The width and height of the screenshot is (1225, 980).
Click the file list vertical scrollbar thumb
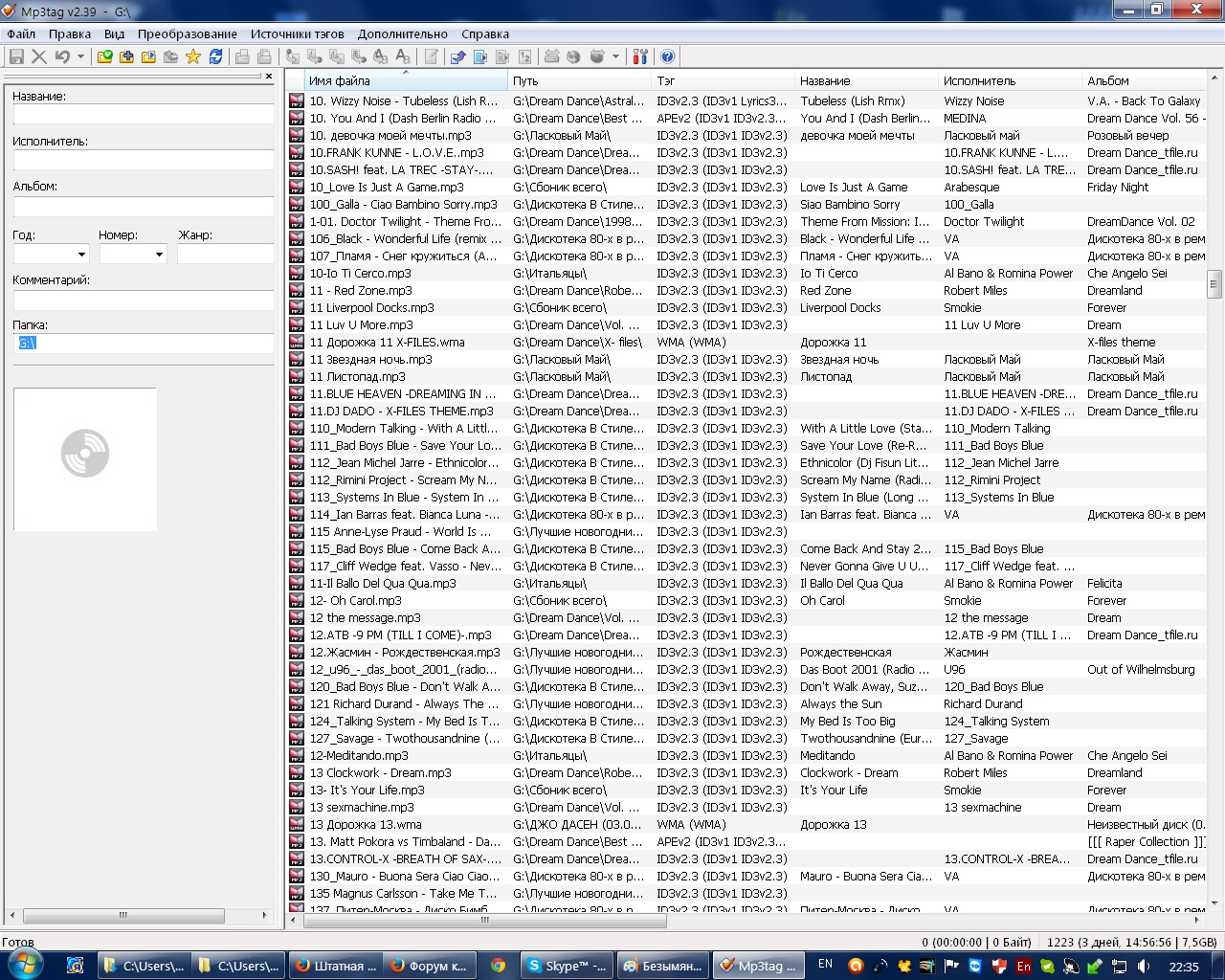tap(1214, 284)
